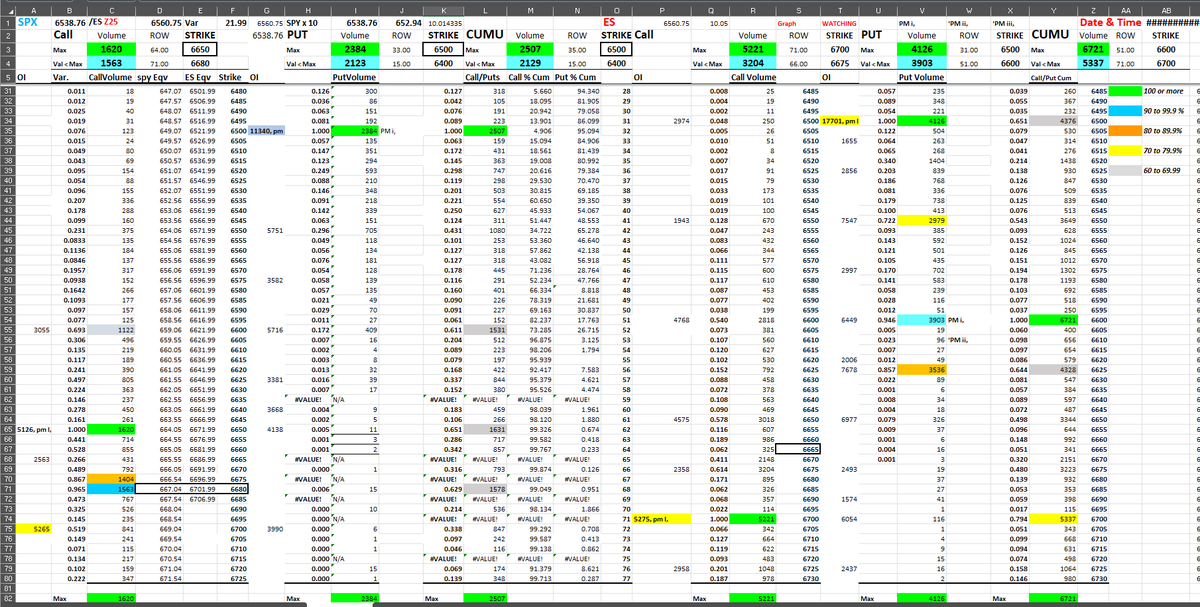Select the boxed STRIKE 6650 cell in row 3
The height and width of the screenshot is (607, 1200).
pyautogui.click(x=200, y=48)
